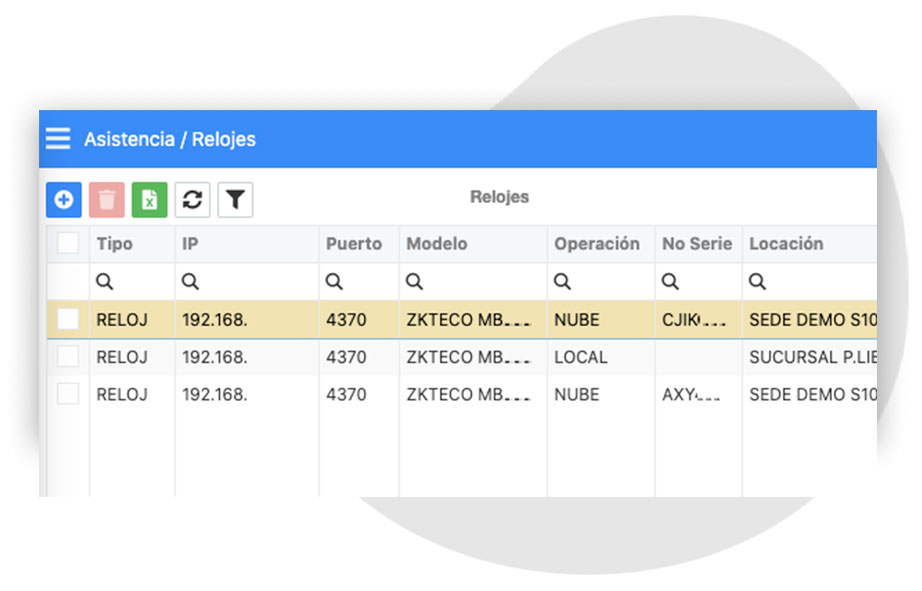Export table with green Excel icon
The image size is (922, 591).
149,200
